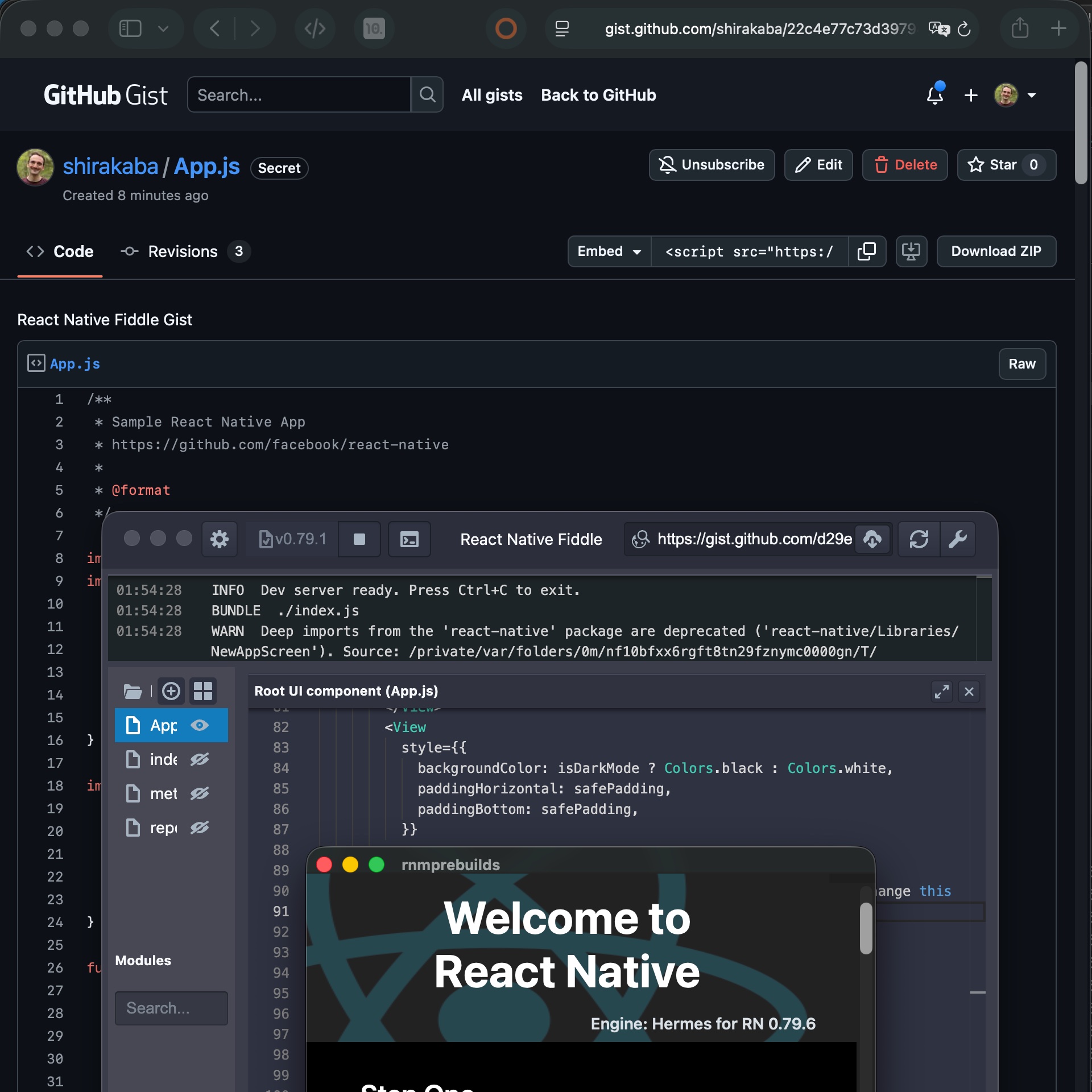Submit the gist search magnifier button

(x=427, y=94)
